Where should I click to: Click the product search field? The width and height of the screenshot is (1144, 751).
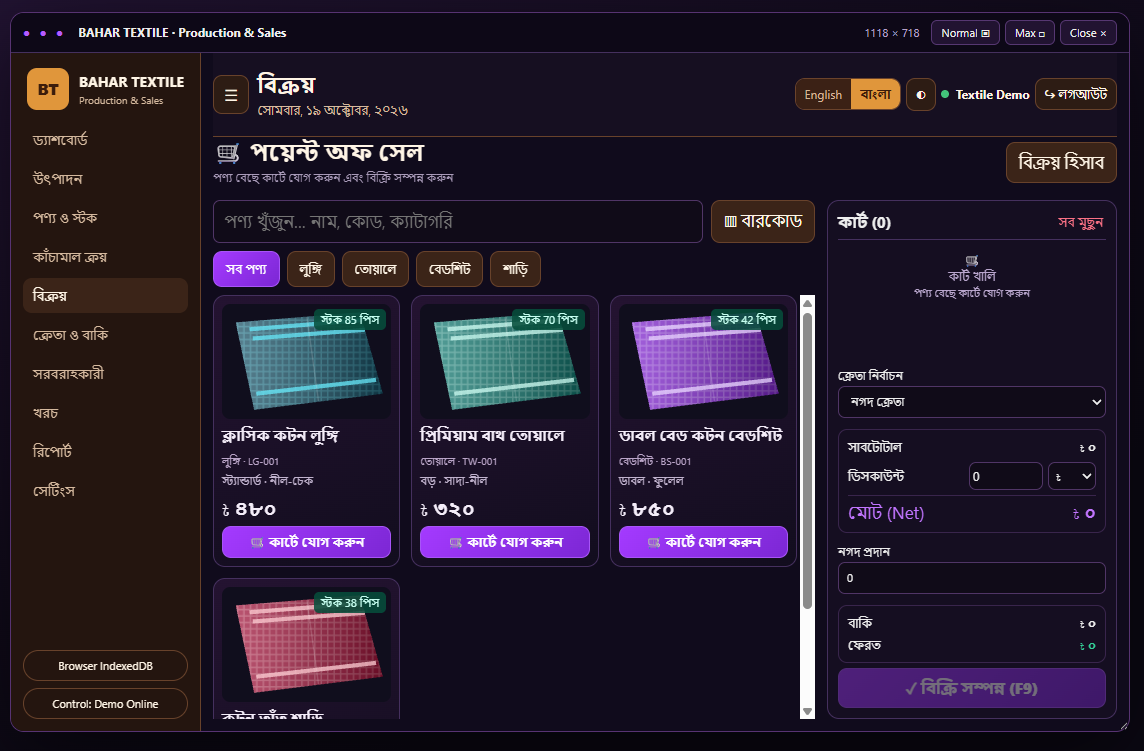point(457,221)
